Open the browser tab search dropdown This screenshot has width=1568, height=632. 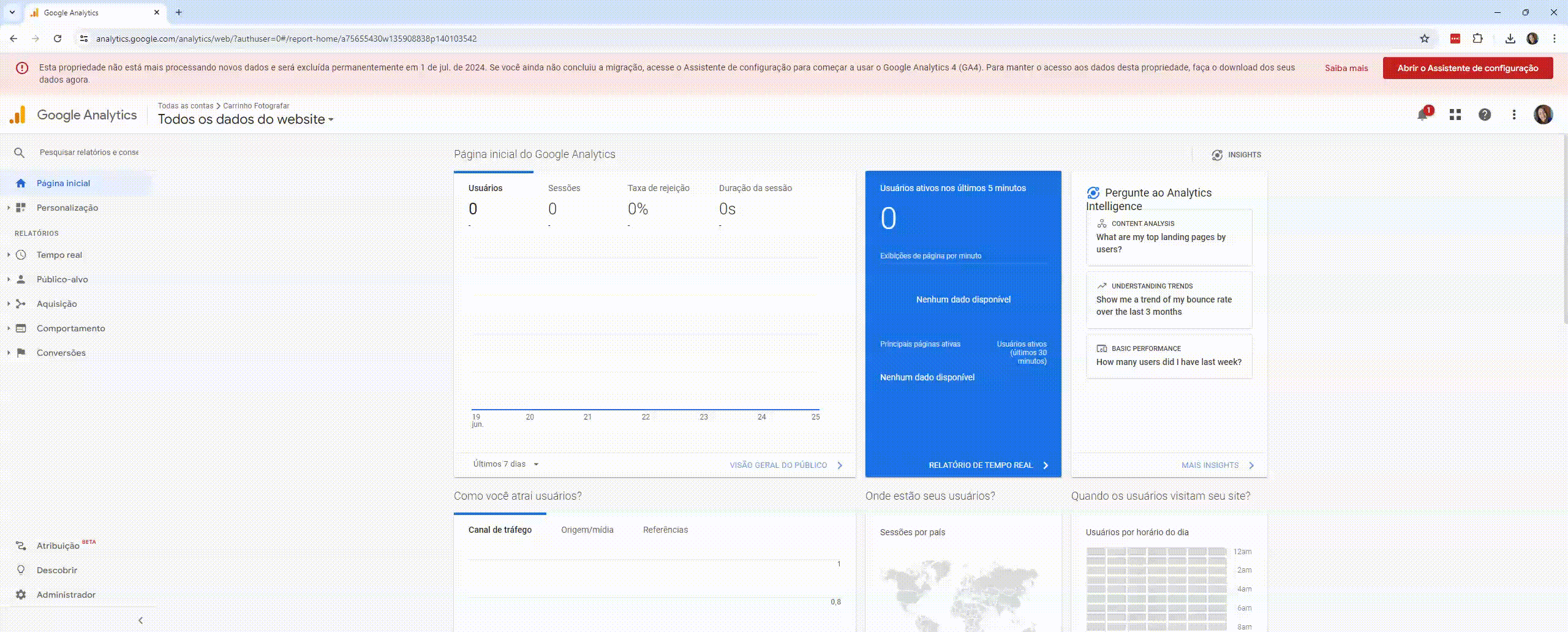12,12
